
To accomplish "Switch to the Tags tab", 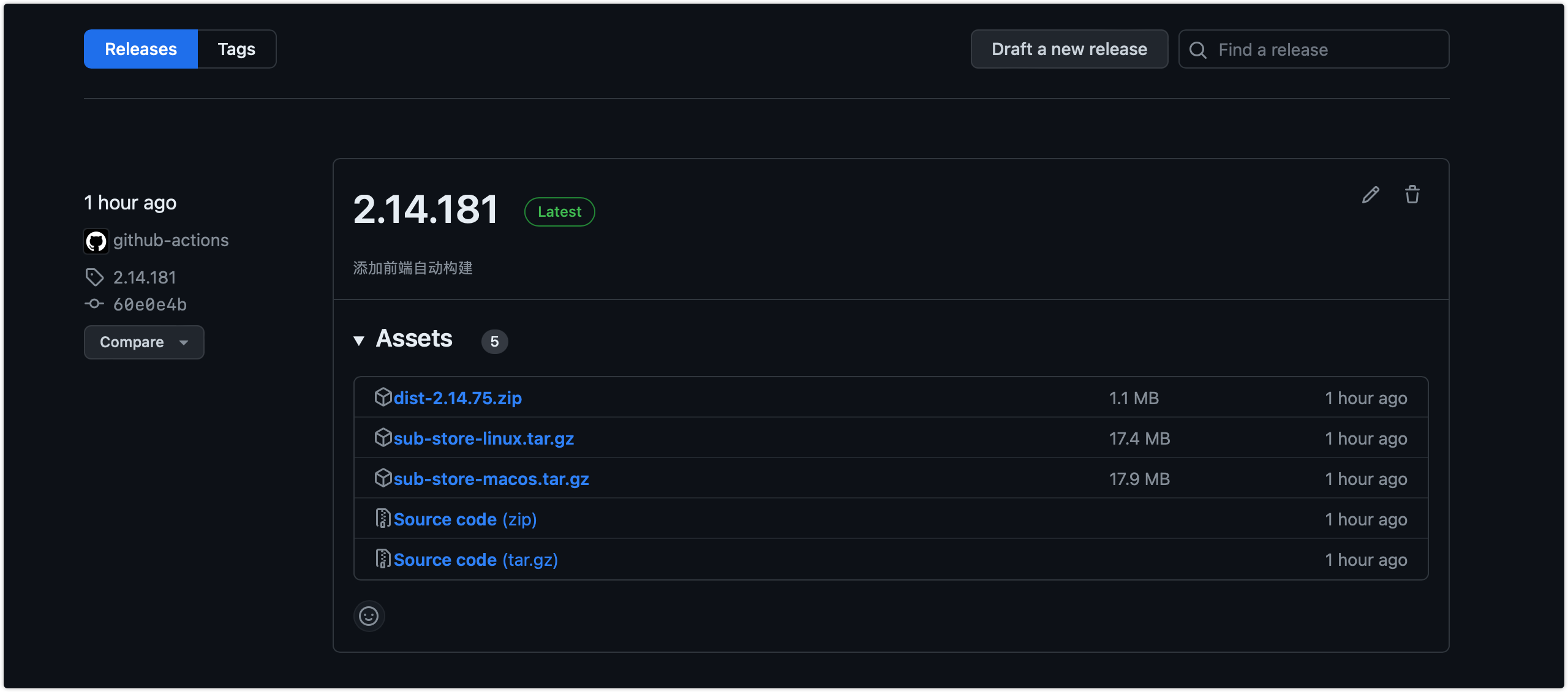I will pyautogui.click(x=236, y=49).
